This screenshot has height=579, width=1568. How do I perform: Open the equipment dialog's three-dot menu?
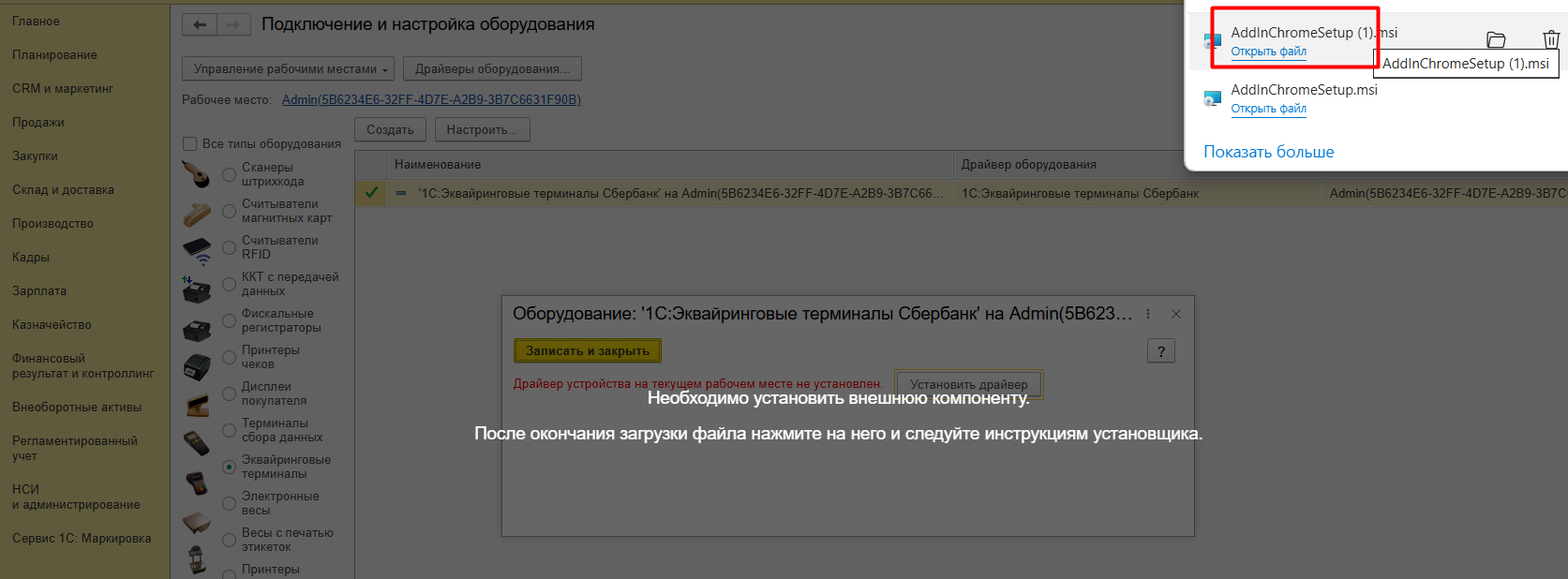click(x=1148, y=315)
